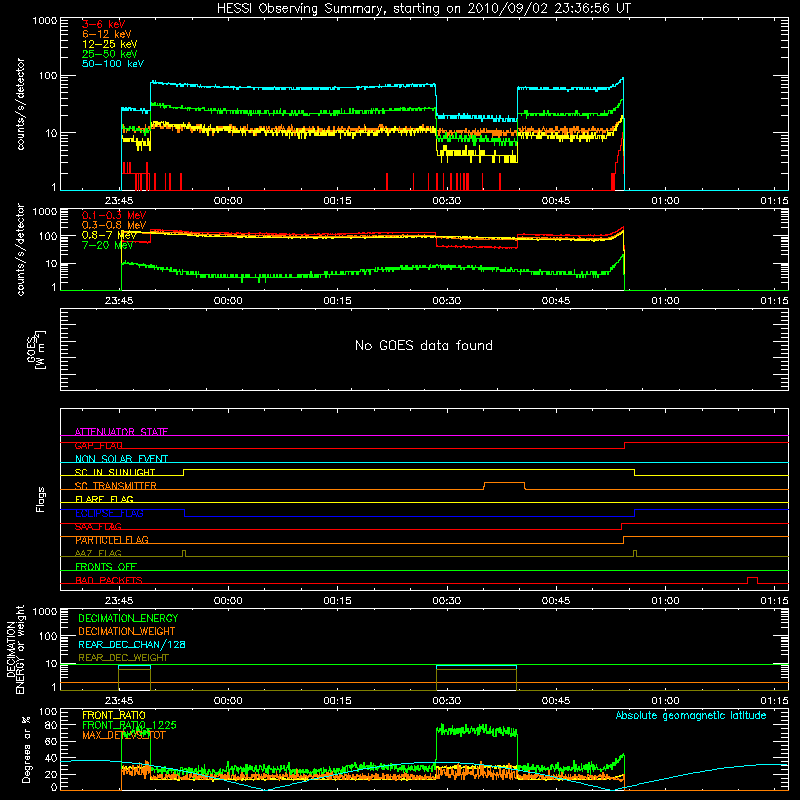Click the yellow FRONT_RATIO legend label
800x800 pixels.
(114, 715)
